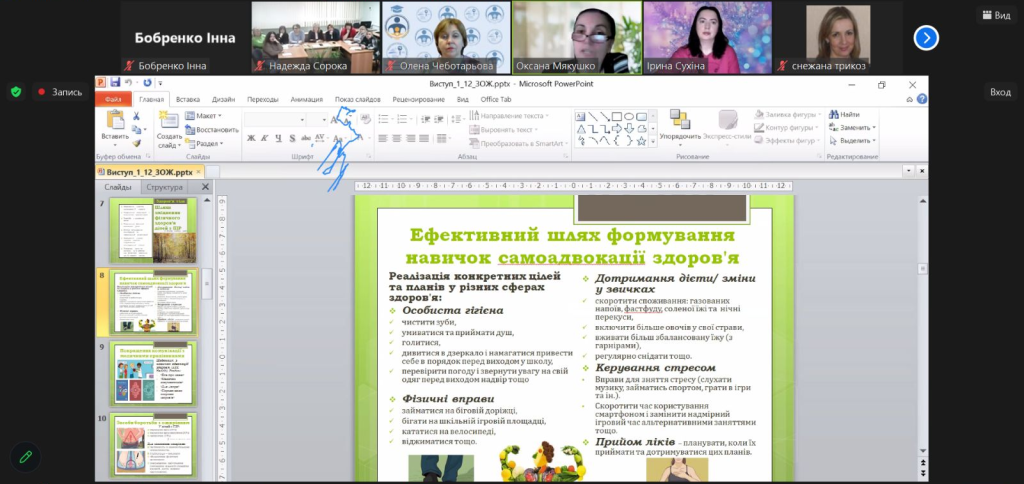This screenshot has height=484, width=1024.
Task: Click the Cut scissors icon
Action: [135, 115]
